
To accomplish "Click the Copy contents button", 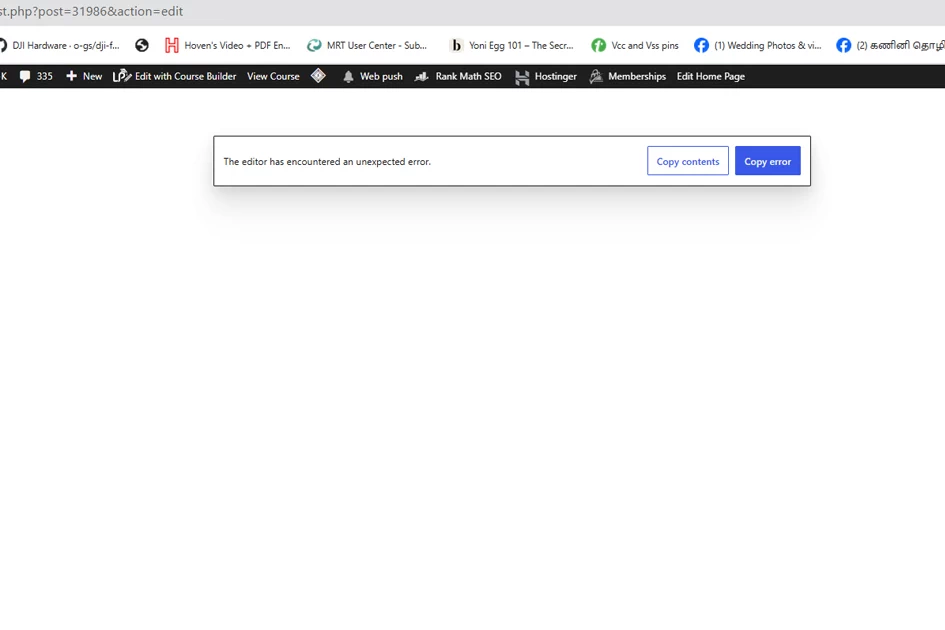I will (x=688, y=161).
